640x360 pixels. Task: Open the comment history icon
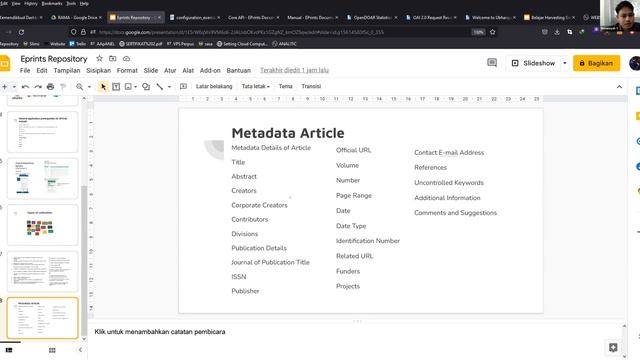492,63
